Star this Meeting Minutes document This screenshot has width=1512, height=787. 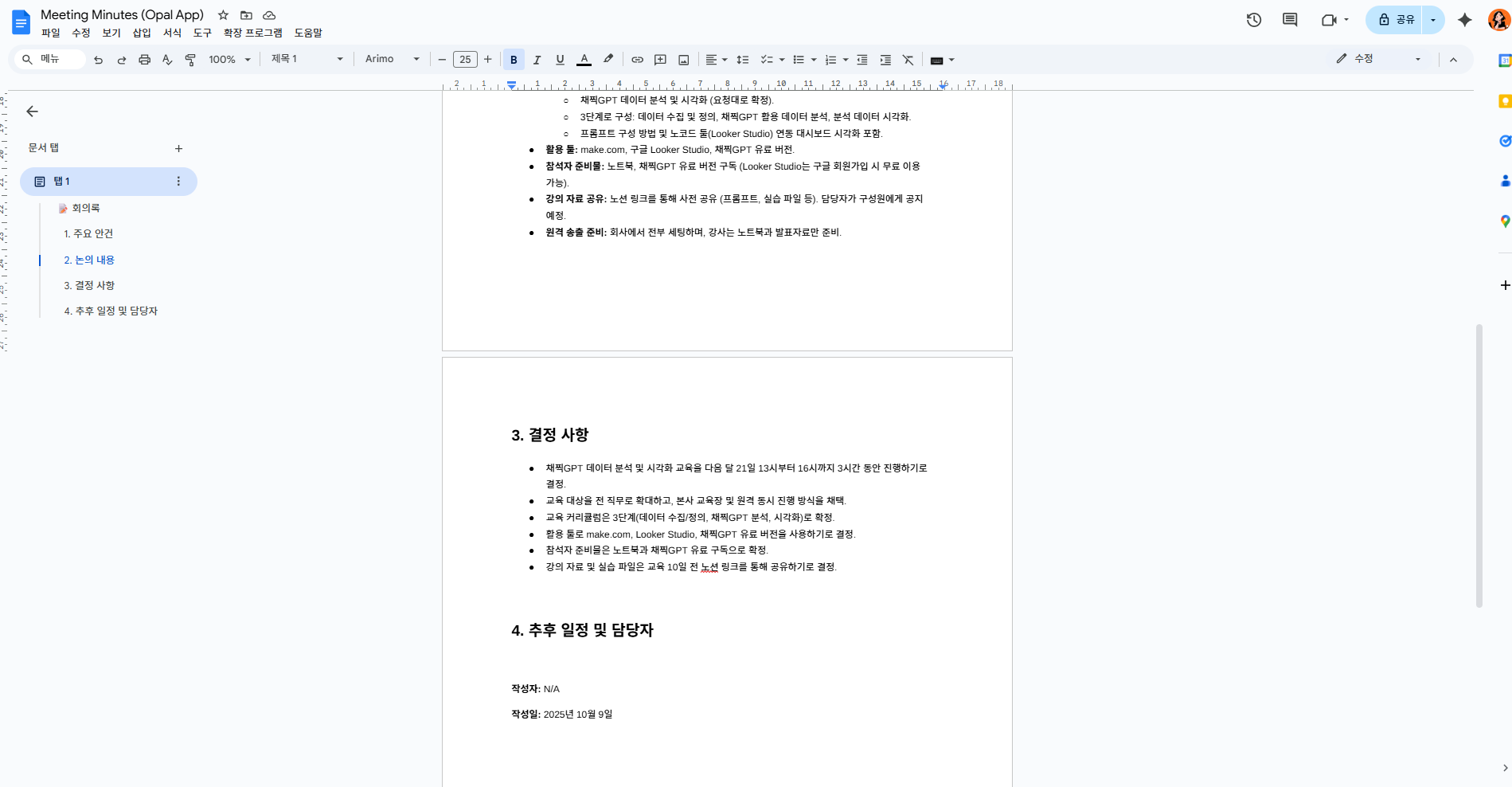[x=223, y=15]
